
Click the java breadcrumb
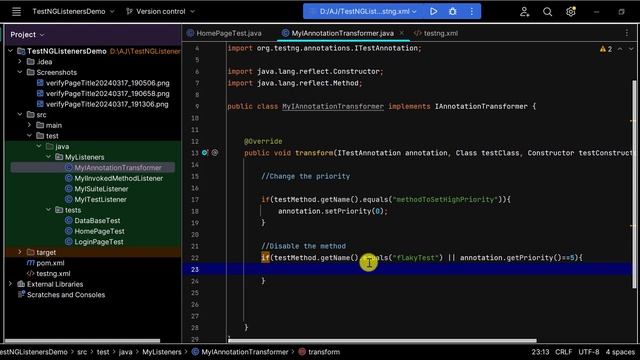125,352
